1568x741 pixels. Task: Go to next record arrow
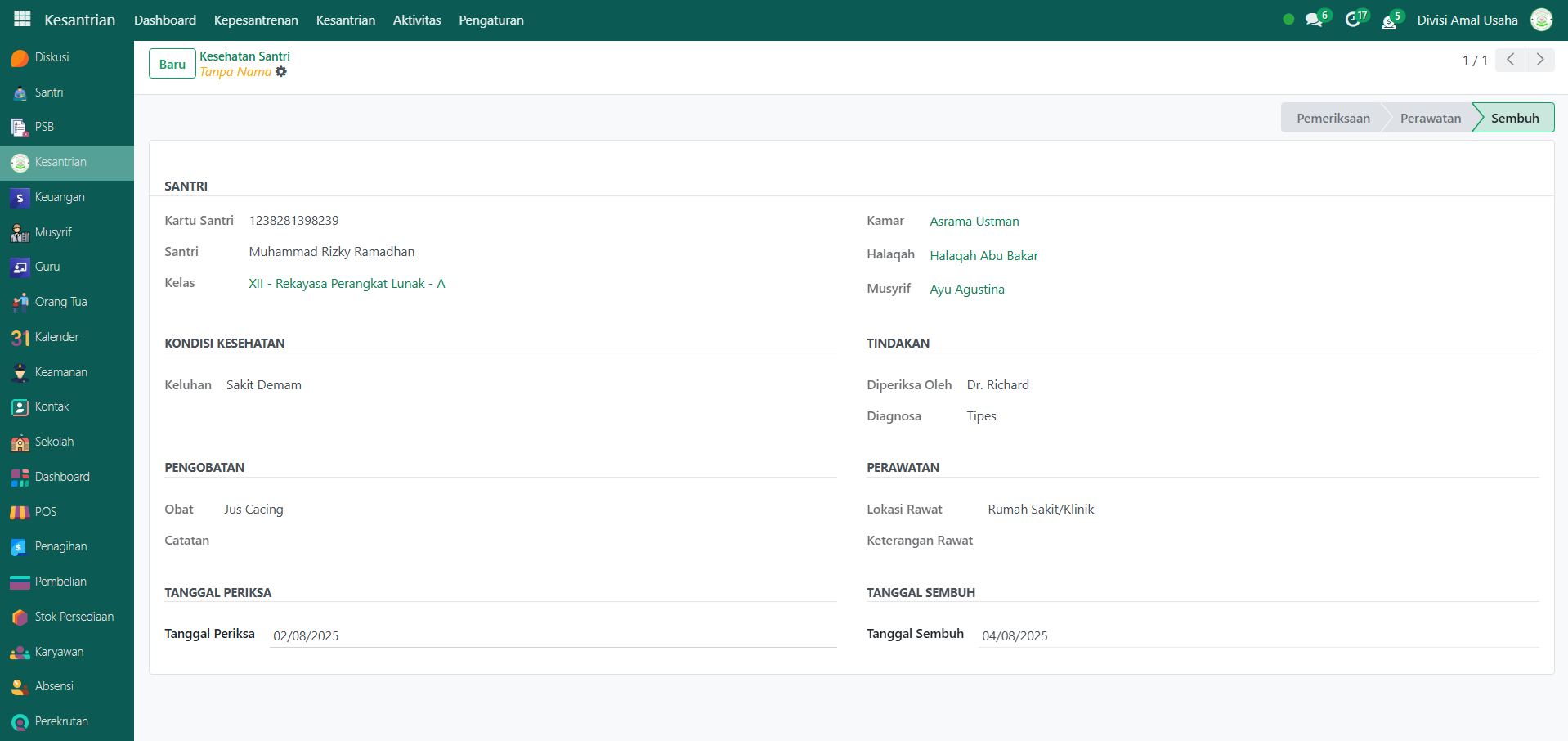point(1540,60)
